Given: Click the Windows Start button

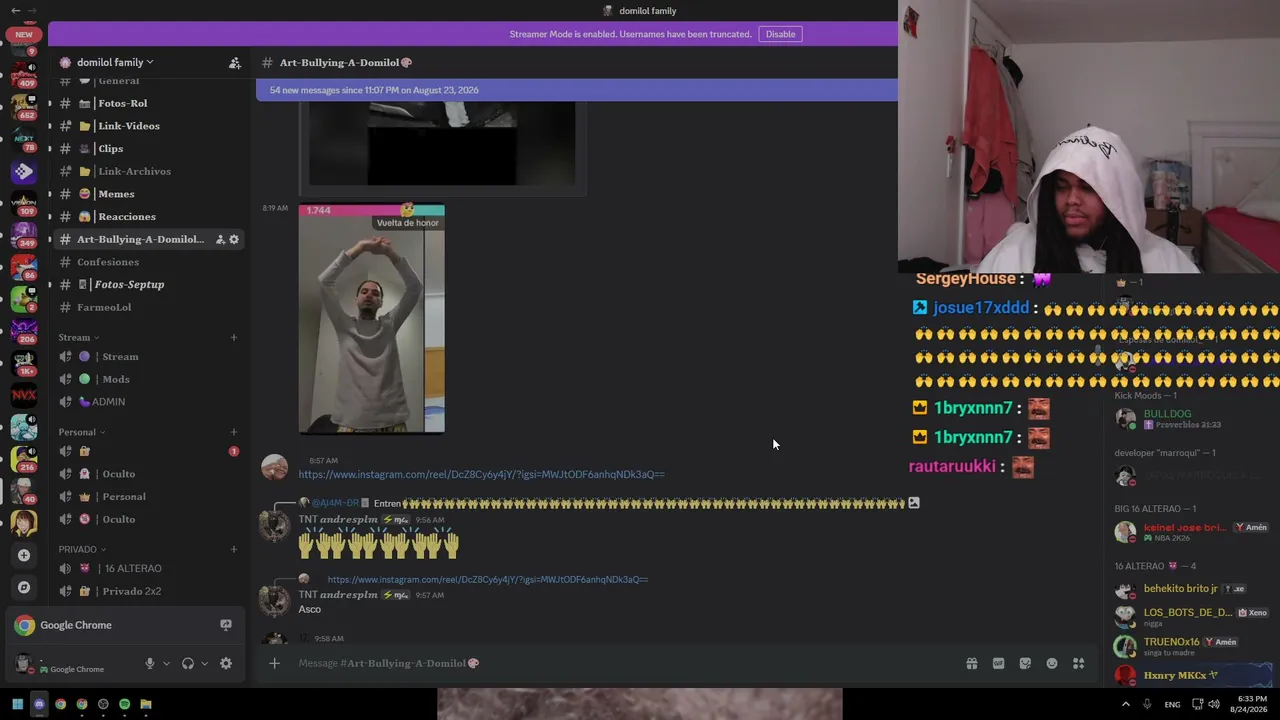Looking at the screenshot, I should click(x=17, y=704).
